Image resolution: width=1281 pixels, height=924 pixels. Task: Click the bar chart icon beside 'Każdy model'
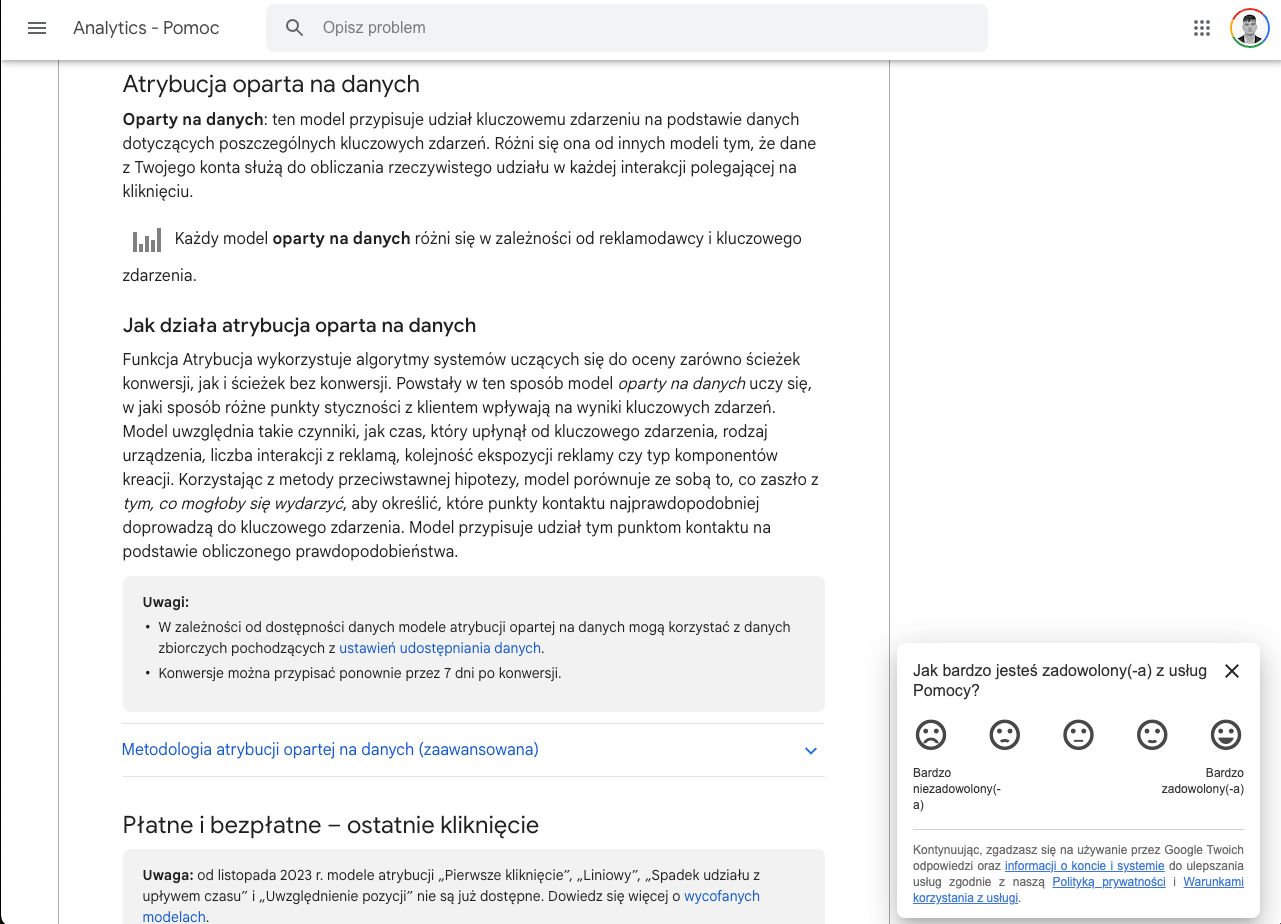point(147,240)
